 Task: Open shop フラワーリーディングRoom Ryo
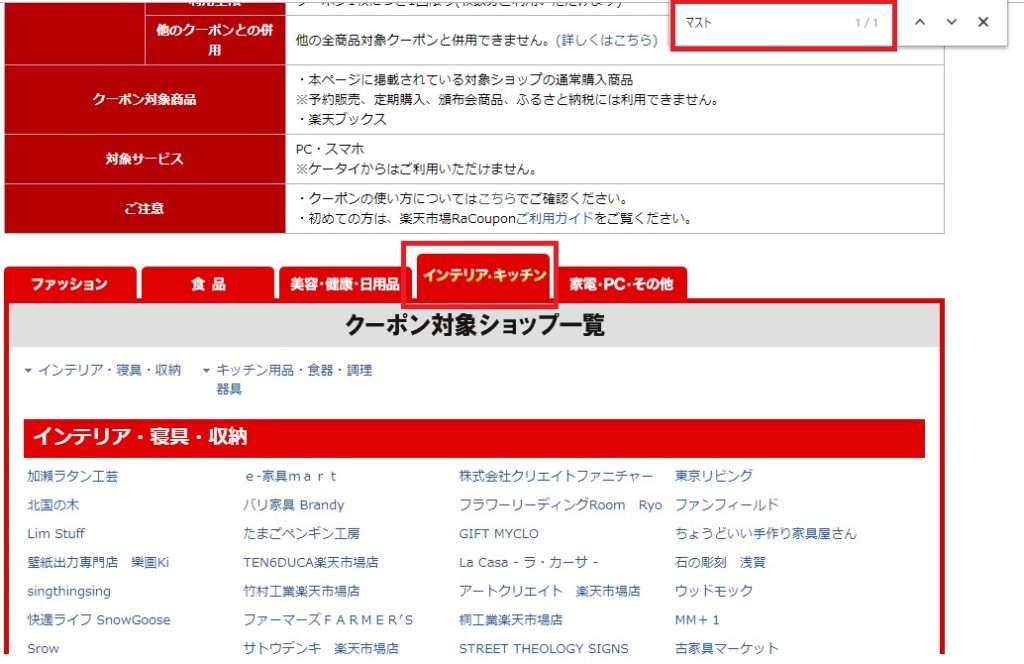pos(560,505)
